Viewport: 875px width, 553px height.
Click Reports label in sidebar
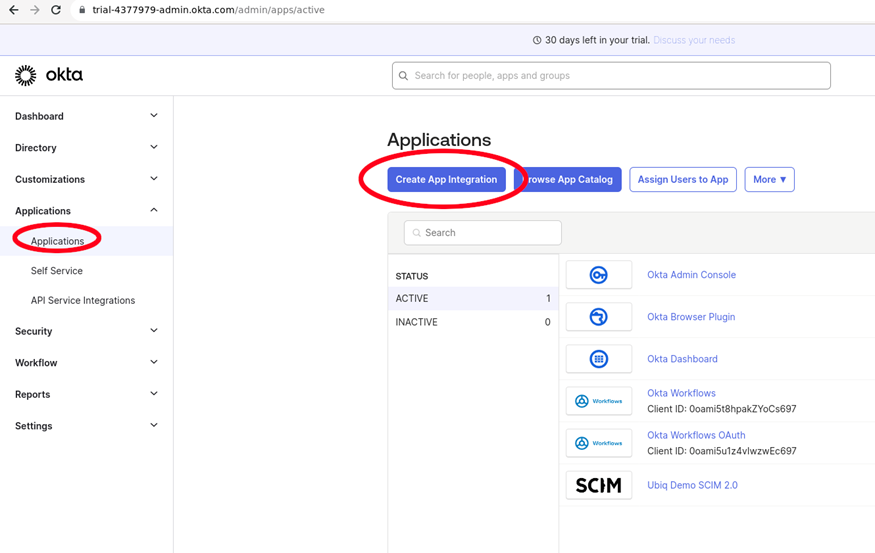tap(32, 395)
